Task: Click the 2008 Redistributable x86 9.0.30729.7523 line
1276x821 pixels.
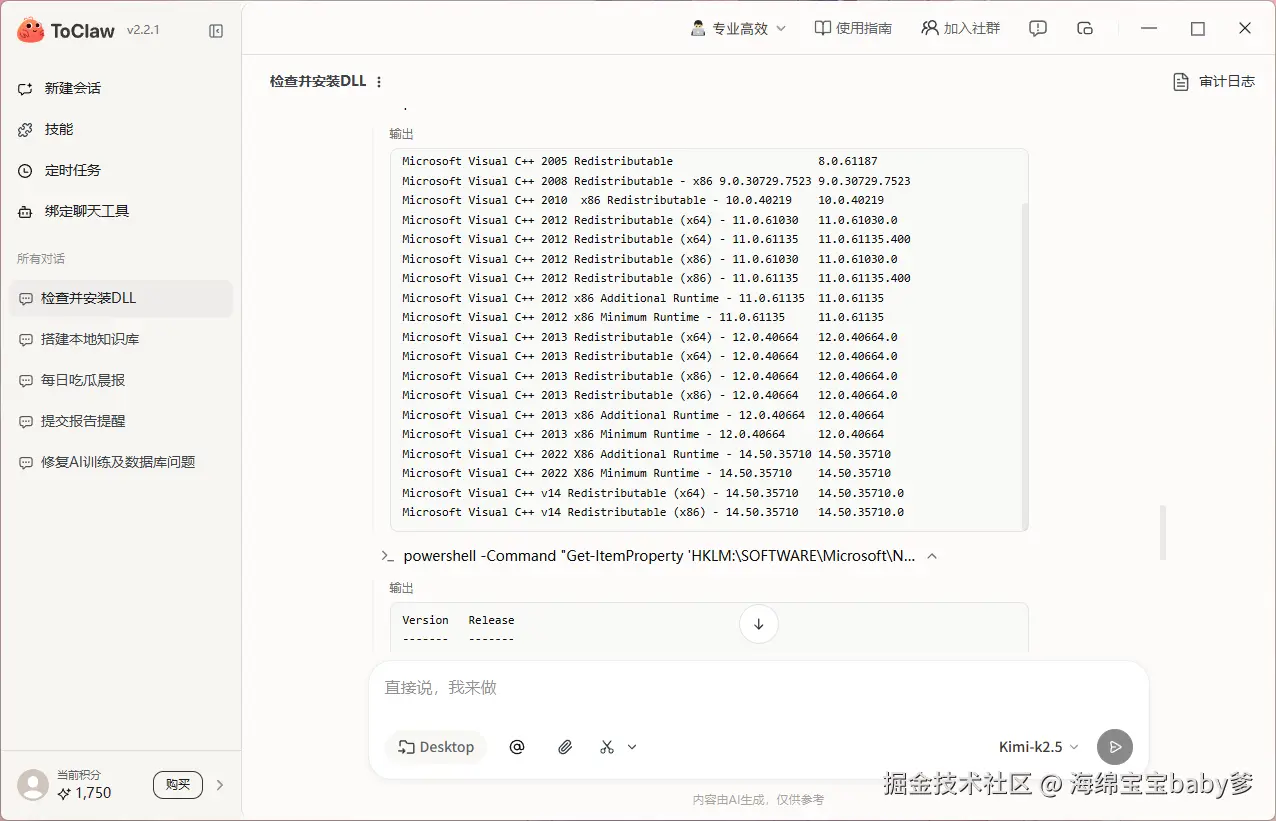Action: (x=656, y=181)
